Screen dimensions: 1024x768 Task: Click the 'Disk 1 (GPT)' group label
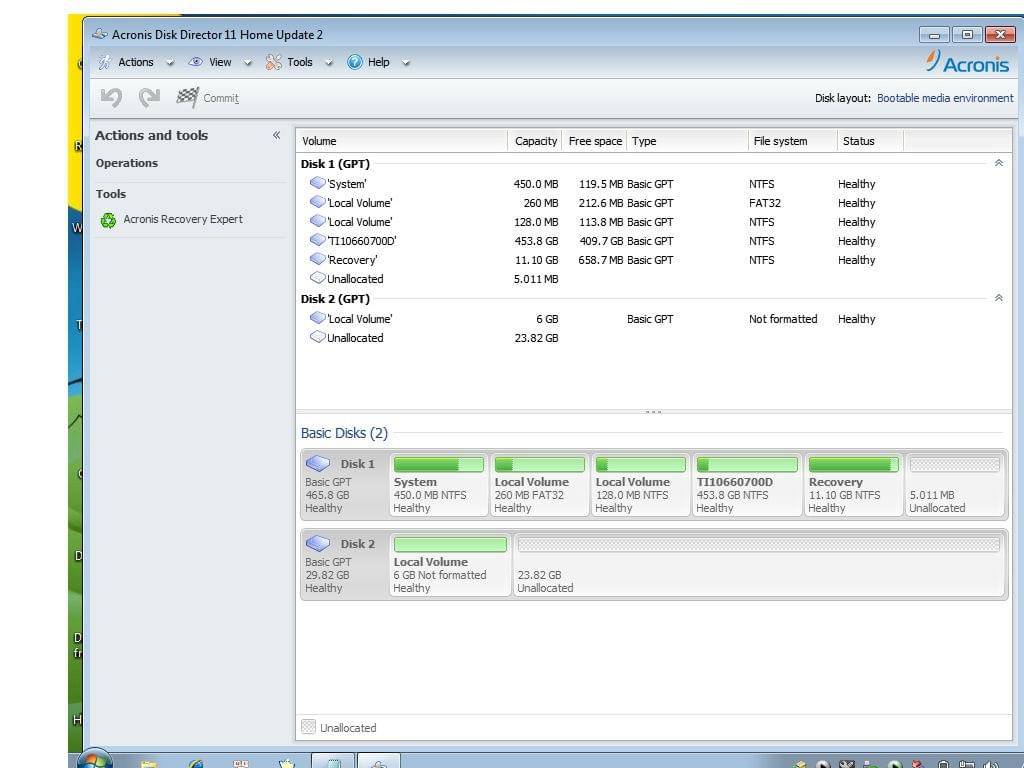[335, 164]
